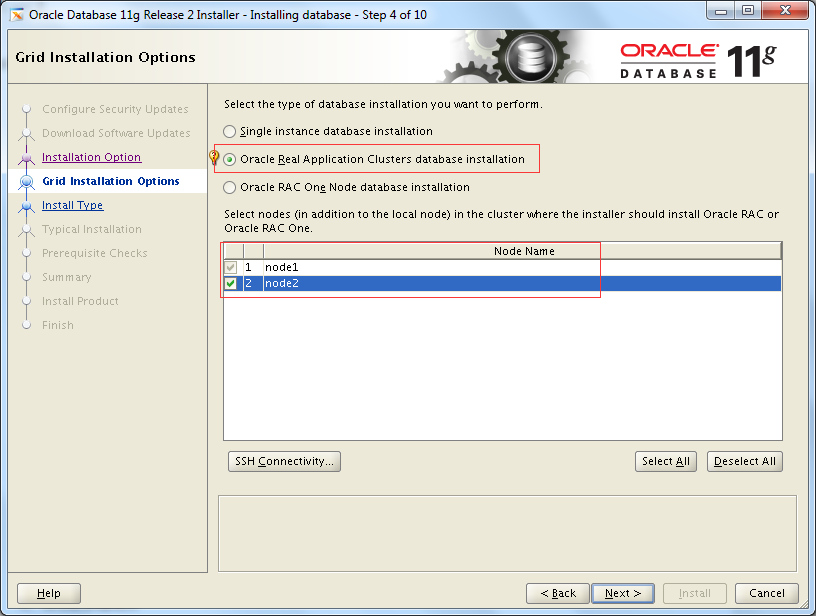The height and width of the screenshot is (616, 816).
Task: Click the Installation Option step marker icon
Action: 27,158
